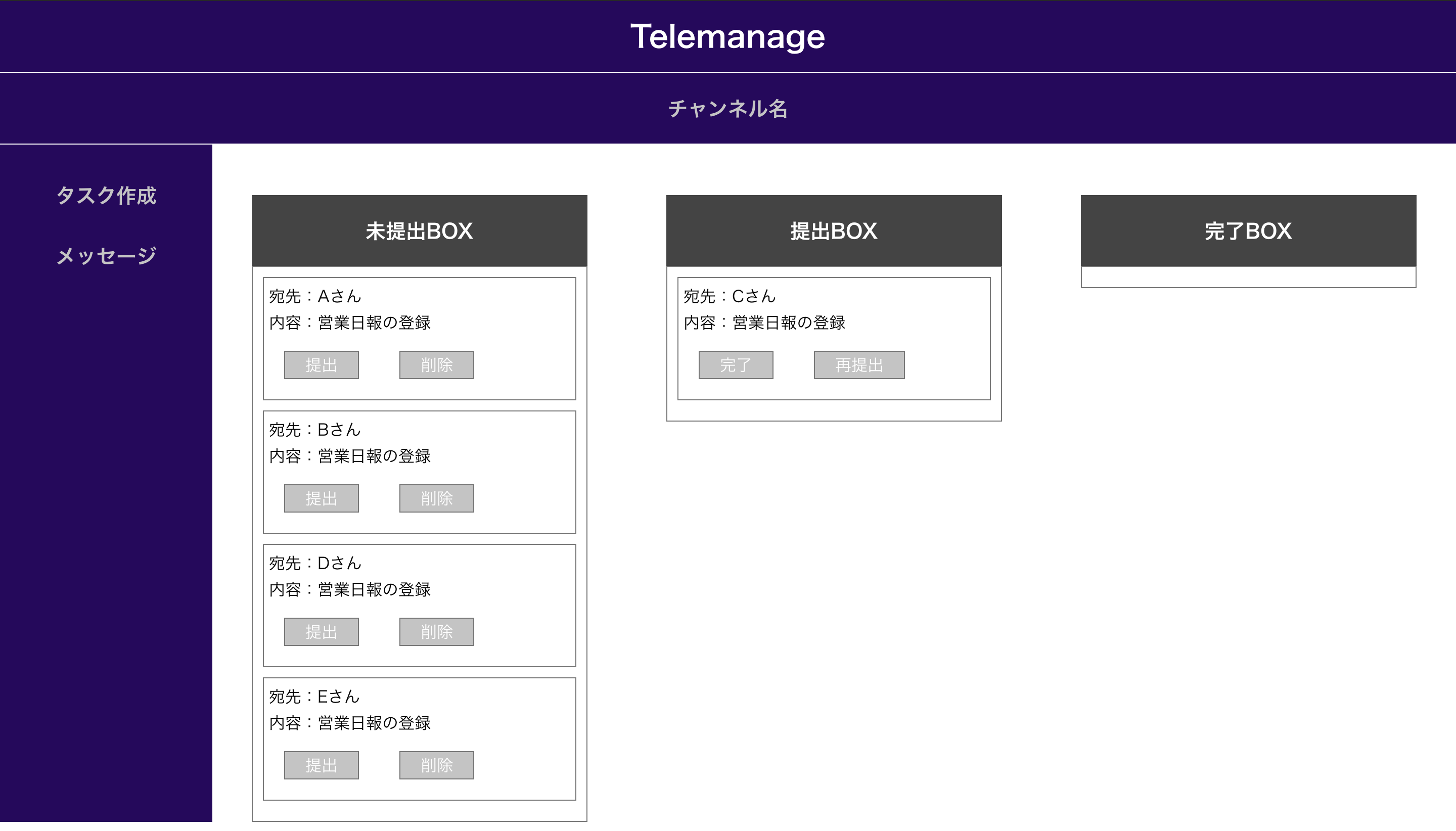Submit the Bさん task with 提出
The image size is (1456, 831).
click(x=322, y=499)
